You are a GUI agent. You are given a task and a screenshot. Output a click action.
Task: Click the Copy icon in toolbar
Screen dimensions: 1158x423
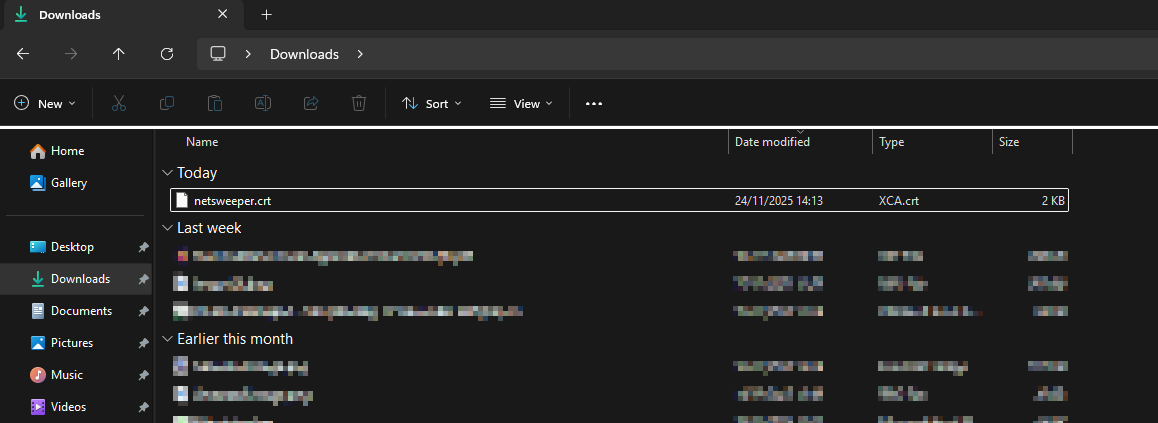click(x=167, y=103)
